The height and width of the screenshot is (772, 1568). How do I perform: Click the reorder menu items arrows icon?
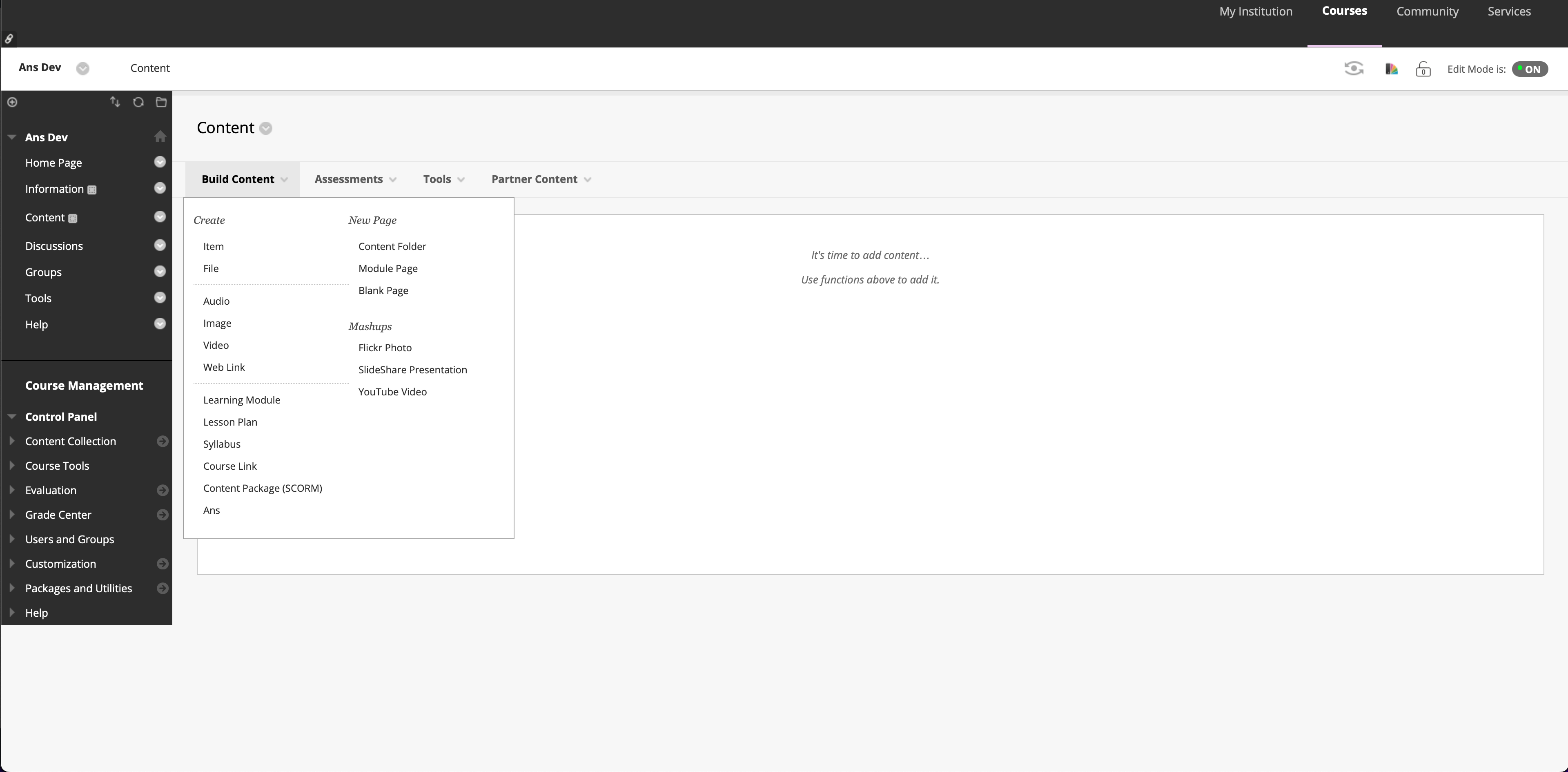point(115,102)
